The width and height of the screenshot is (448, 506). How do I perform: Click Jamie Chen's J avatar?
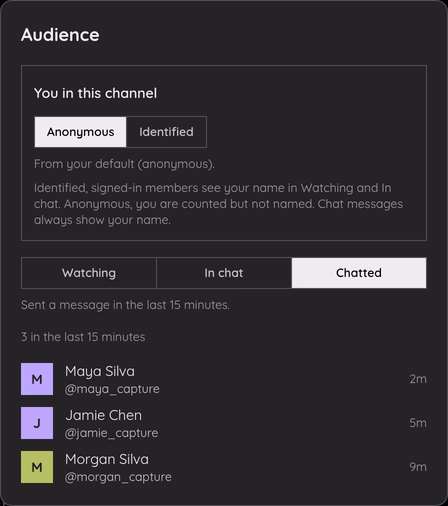pyautogui.click(x=37, y=423)
